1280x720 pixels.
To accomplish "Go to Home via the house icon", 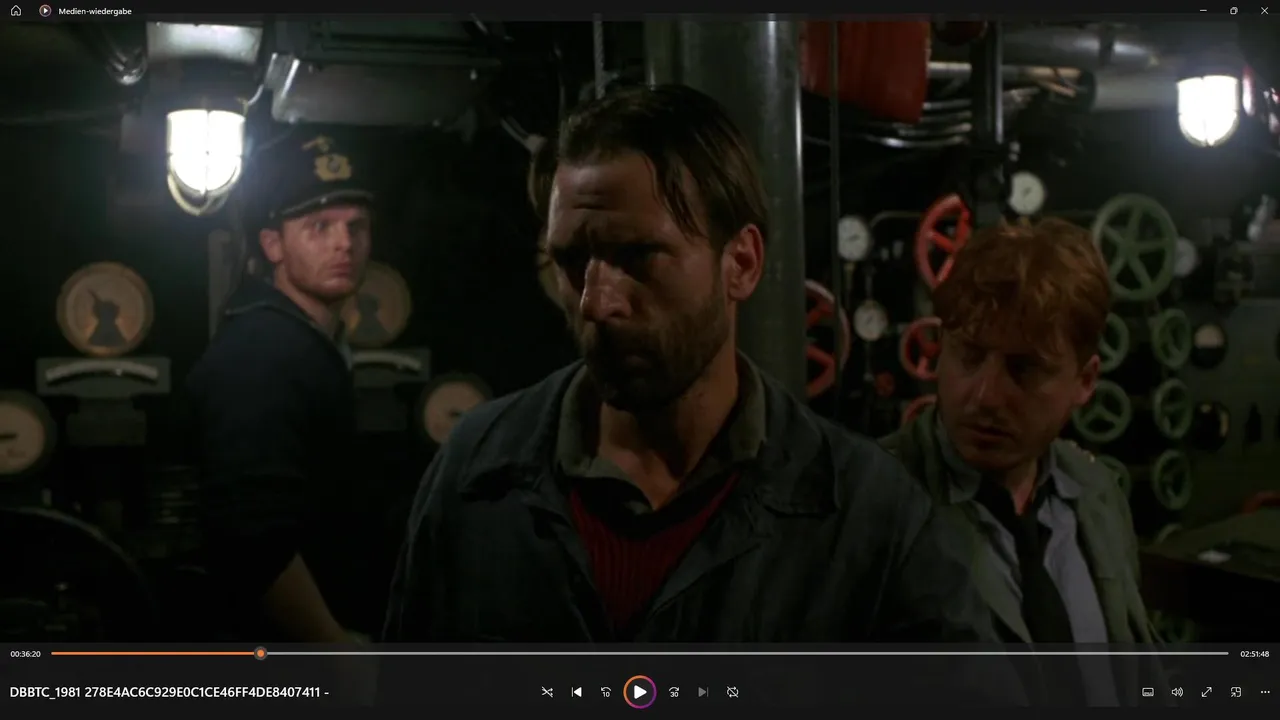I will point(16,11).
